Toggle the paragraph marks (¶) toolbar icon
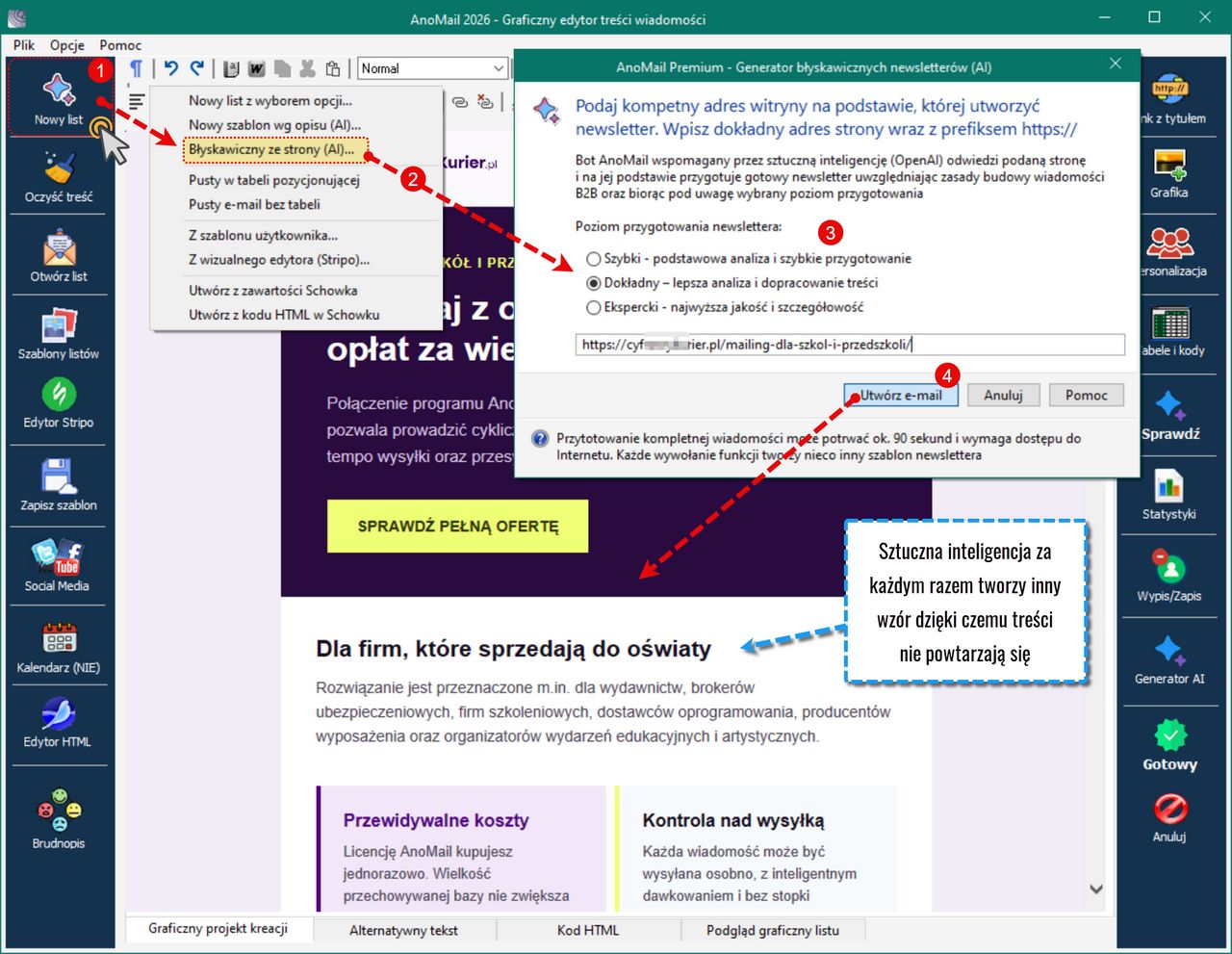The height and width of the screenshot is (954, 1232). coord(137,68)
